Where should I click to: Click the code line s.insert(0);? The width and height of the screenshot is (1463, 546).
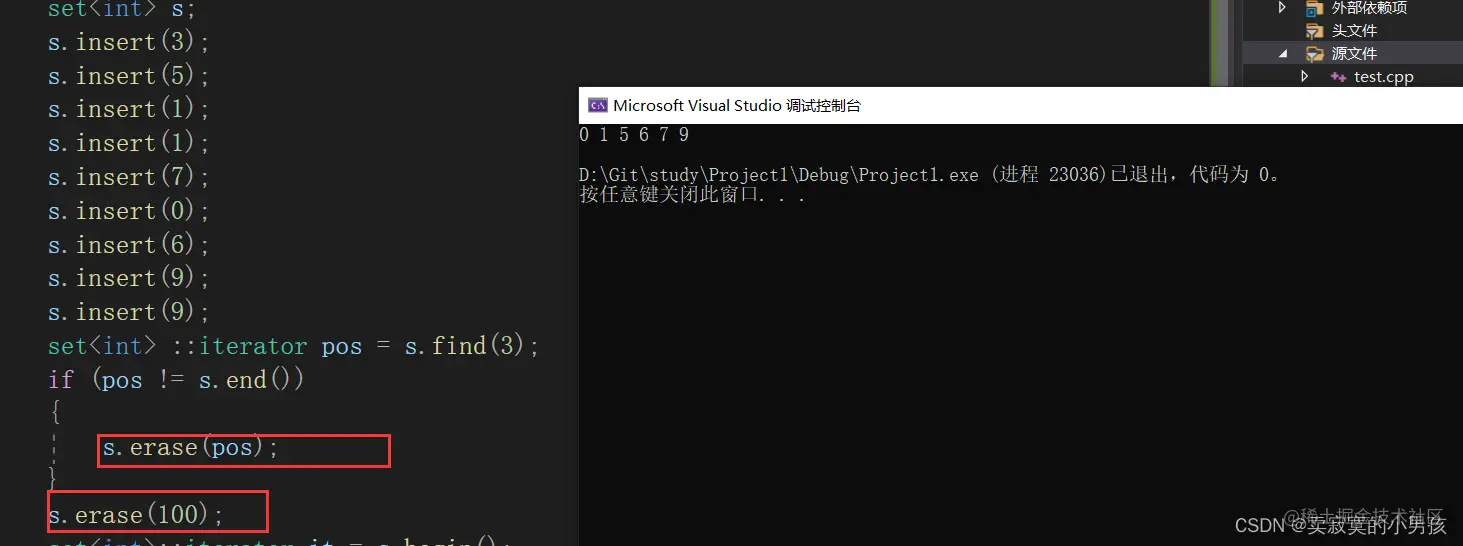[x=129, y=211]
